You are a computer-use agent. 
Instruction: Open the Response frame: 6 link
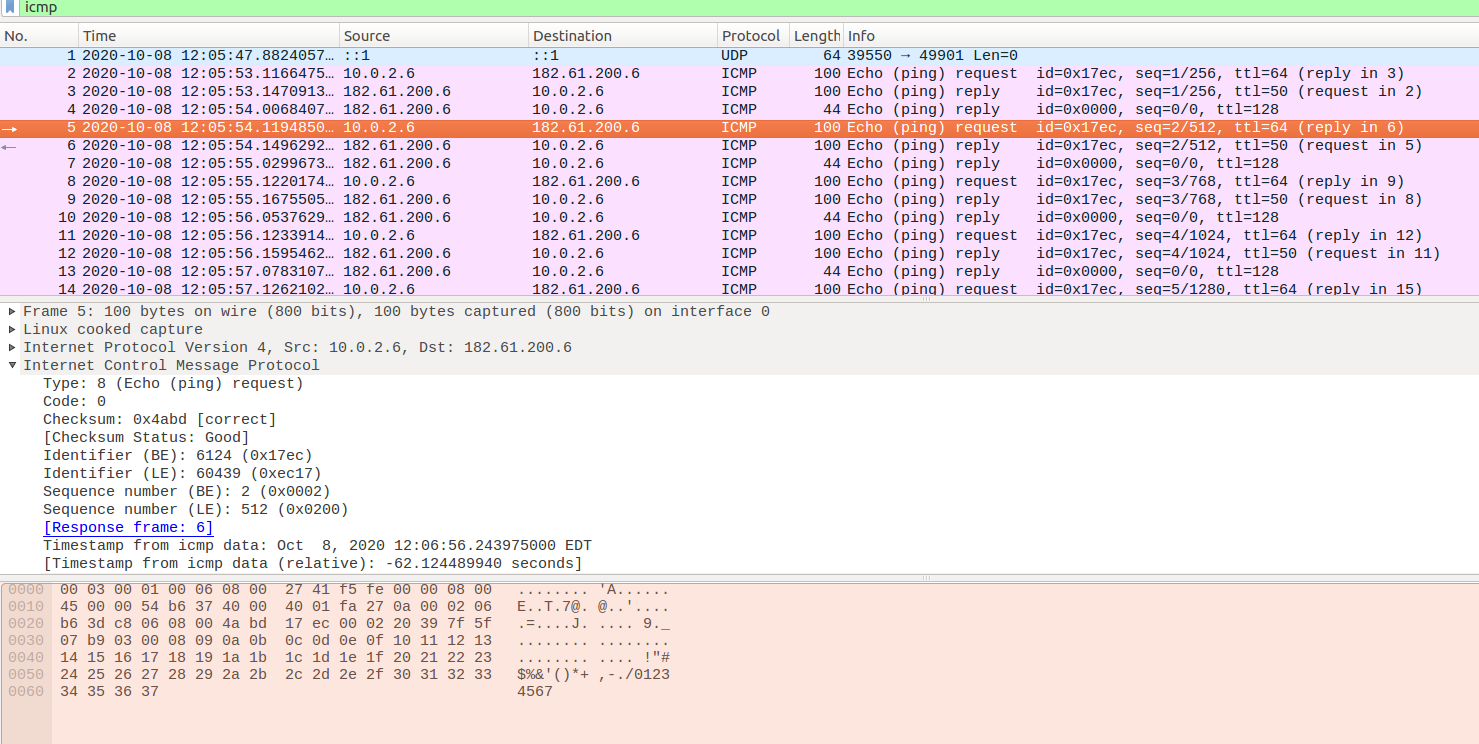[128, 528]
